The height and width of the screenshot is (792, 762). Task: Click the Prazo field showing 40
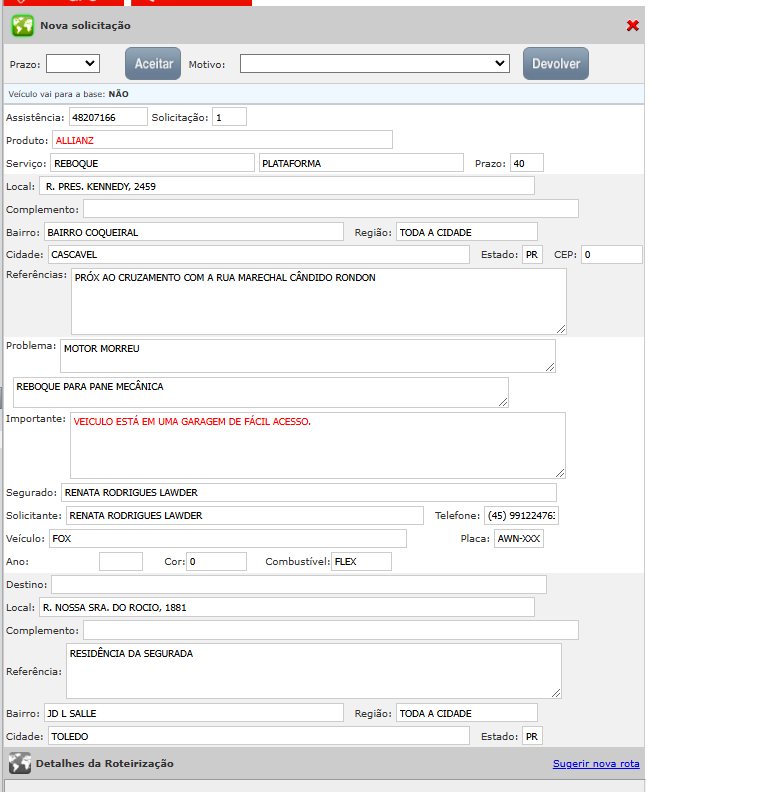(x=527, y=163)
